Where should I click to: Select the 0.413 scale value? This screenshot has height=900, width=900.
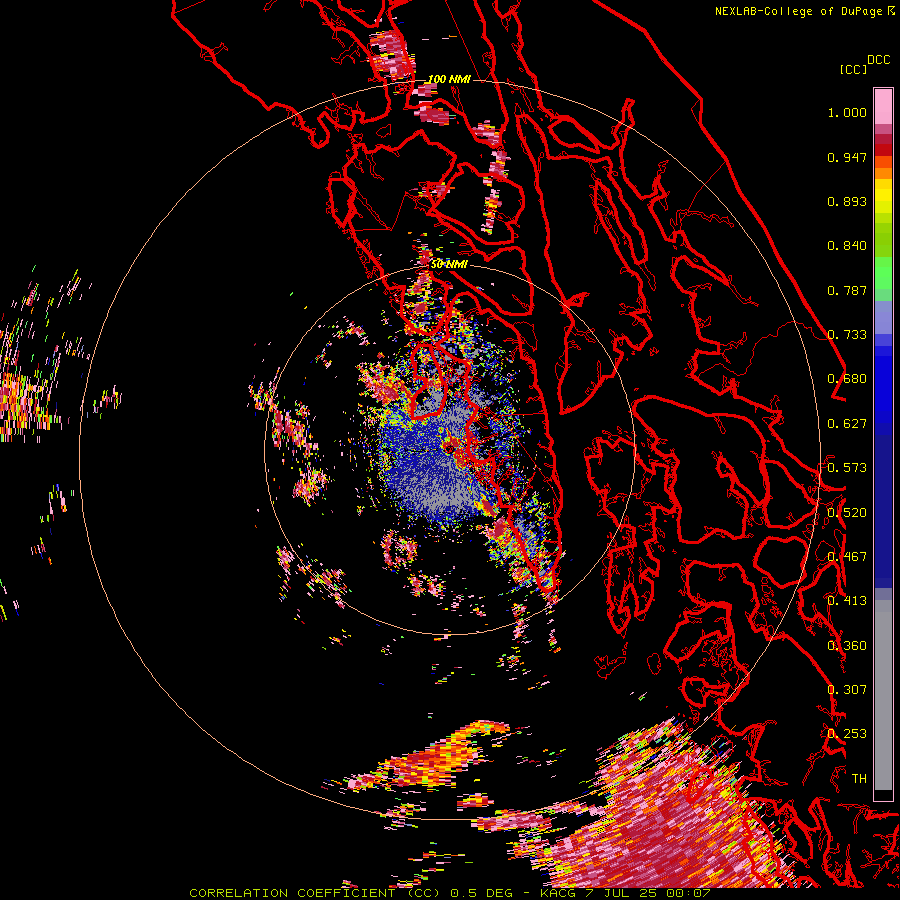847,601
